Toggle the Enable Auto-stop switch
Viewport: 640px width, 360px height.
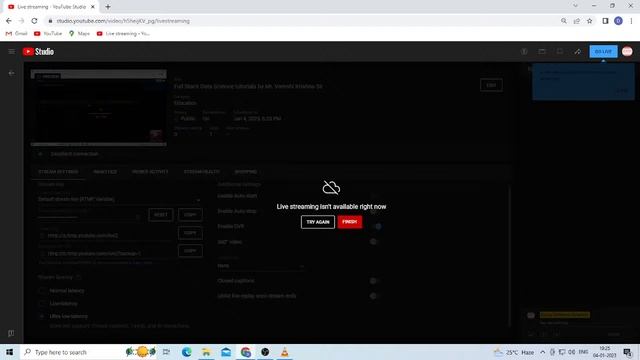click(x=374, y=211)
